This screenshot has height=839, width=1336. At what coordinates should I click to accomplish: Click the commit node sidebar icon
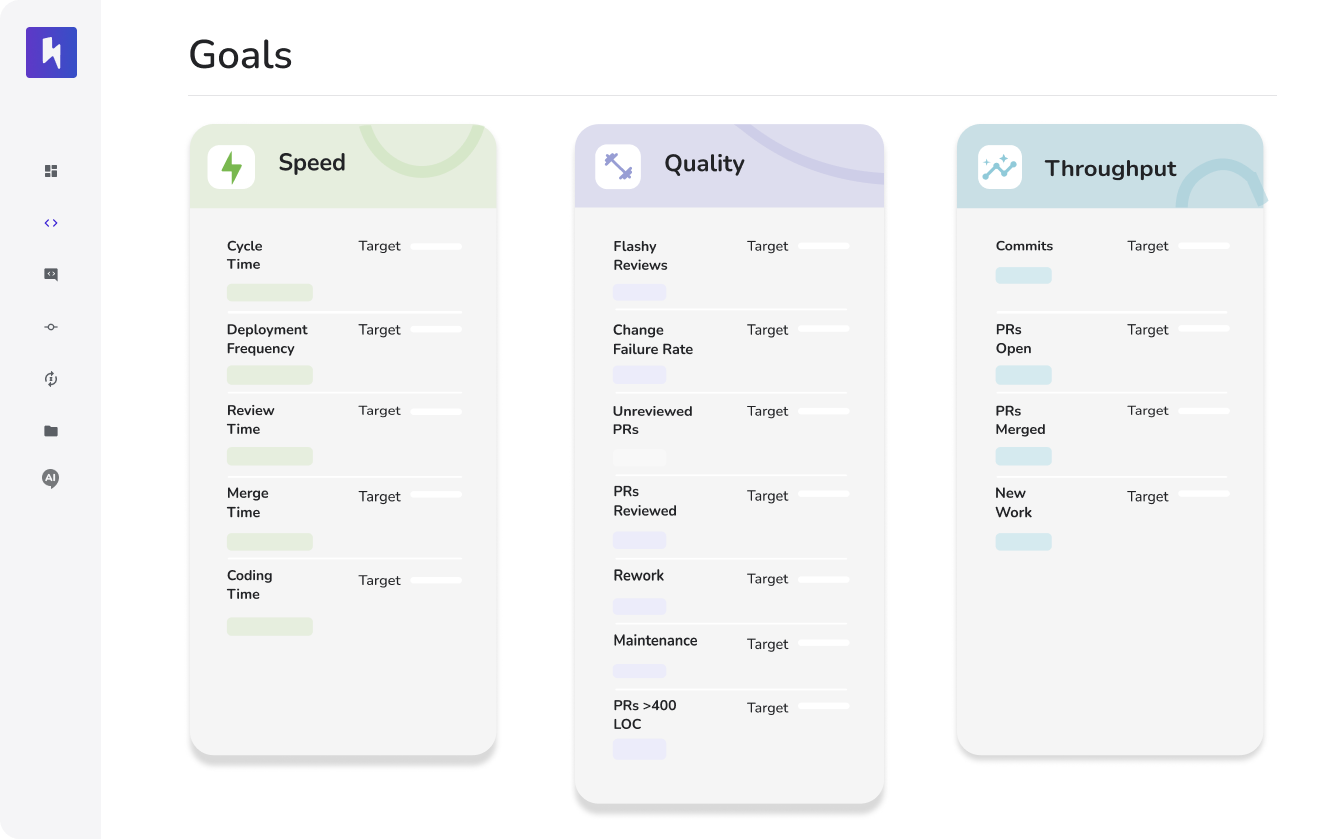point(51,327)
